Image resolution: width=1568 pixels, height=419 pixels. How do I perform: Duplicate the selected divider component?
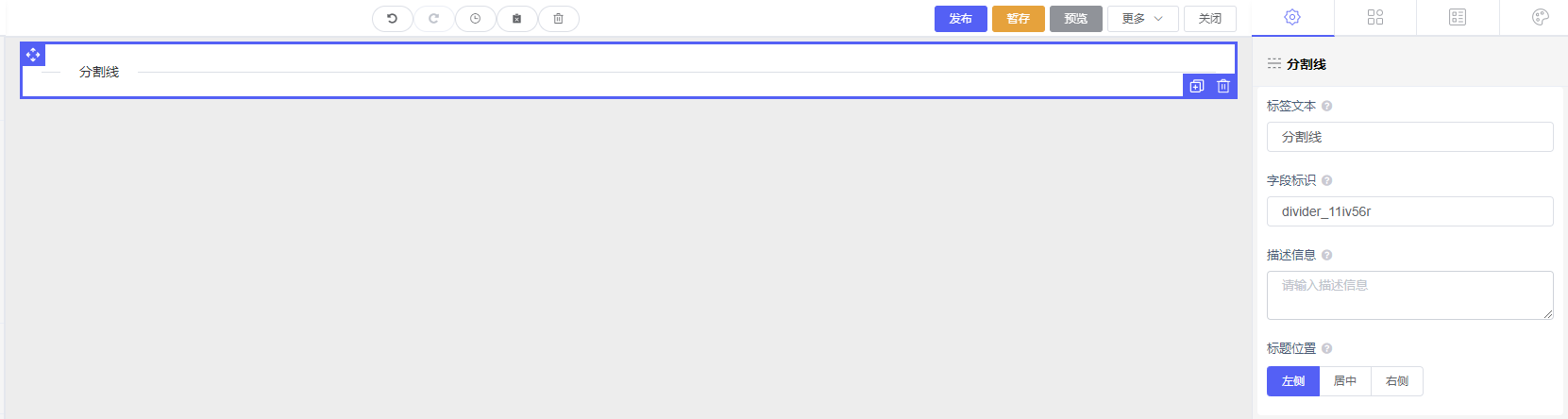[x=1197, y=86]
